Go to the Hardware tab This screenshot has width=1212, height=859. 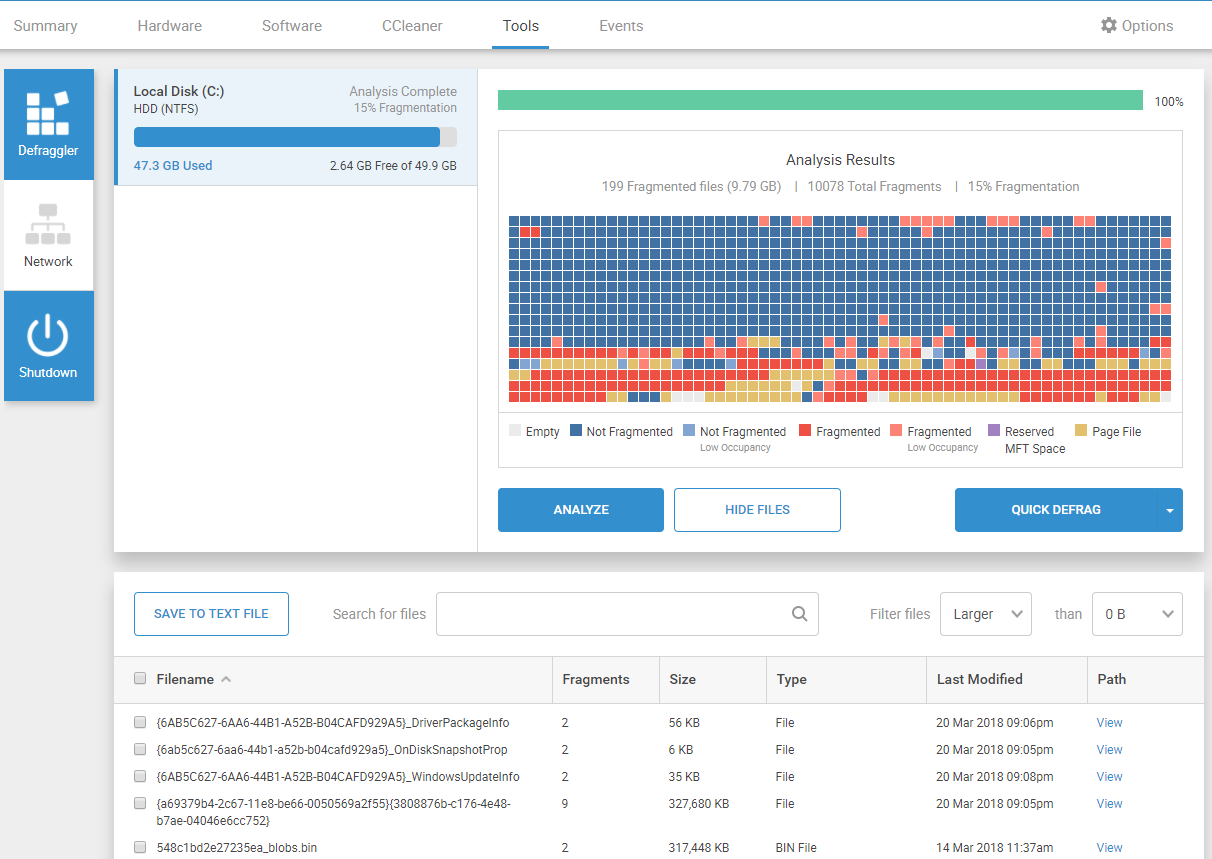169,26
